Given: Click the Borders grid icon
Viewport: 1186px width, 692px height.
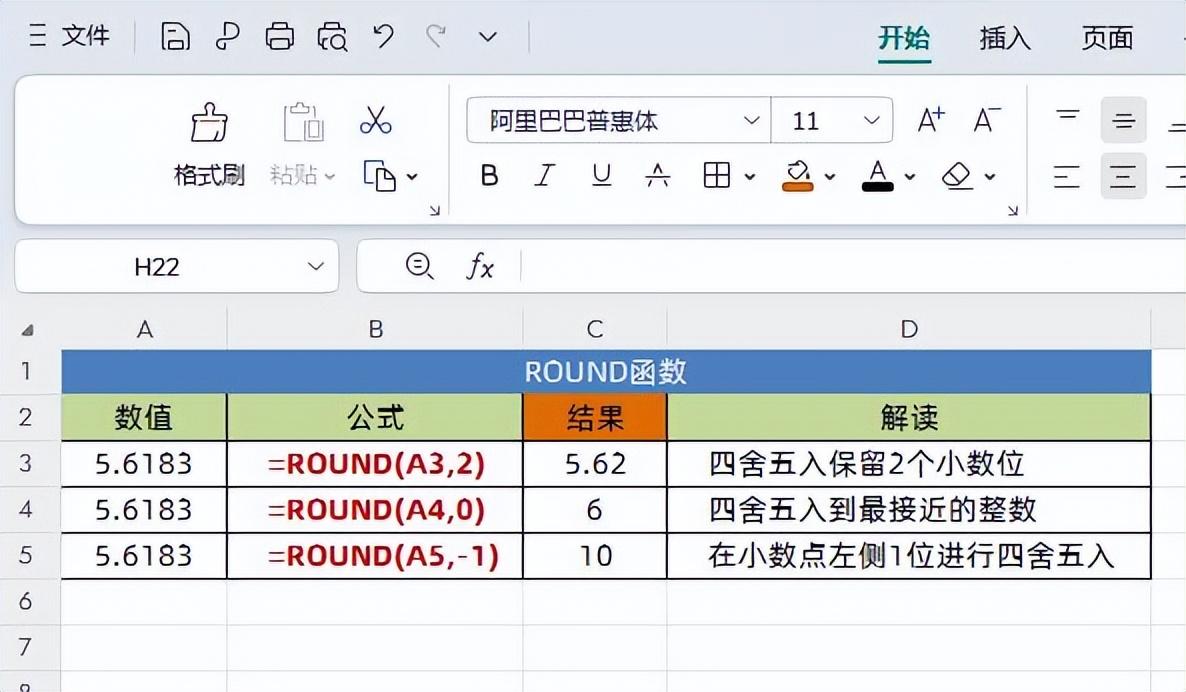Looking at the screenshot, I should coord(716,175).
